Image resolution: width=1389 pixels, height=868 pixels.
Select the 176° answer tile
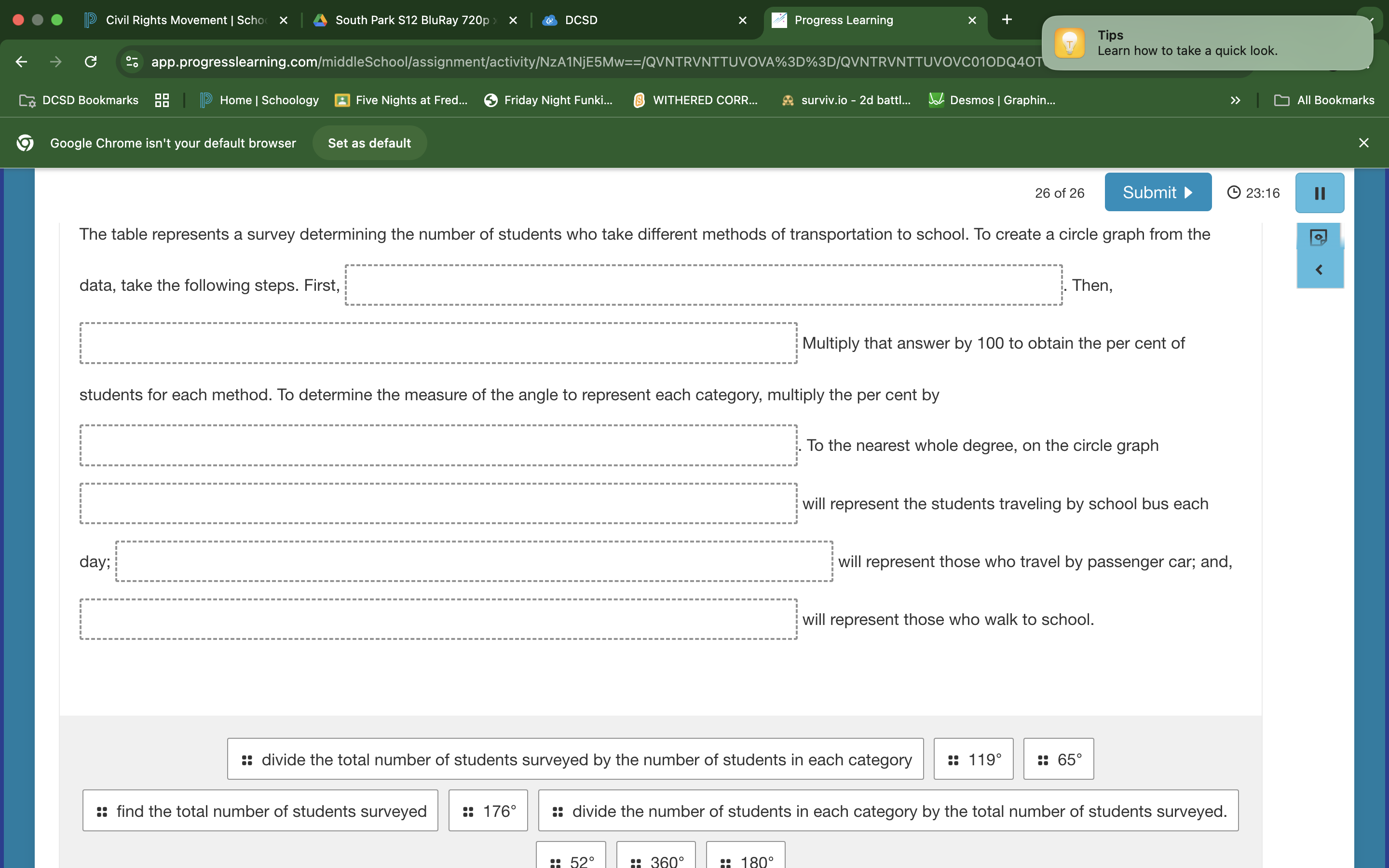[x=488, y=811]
